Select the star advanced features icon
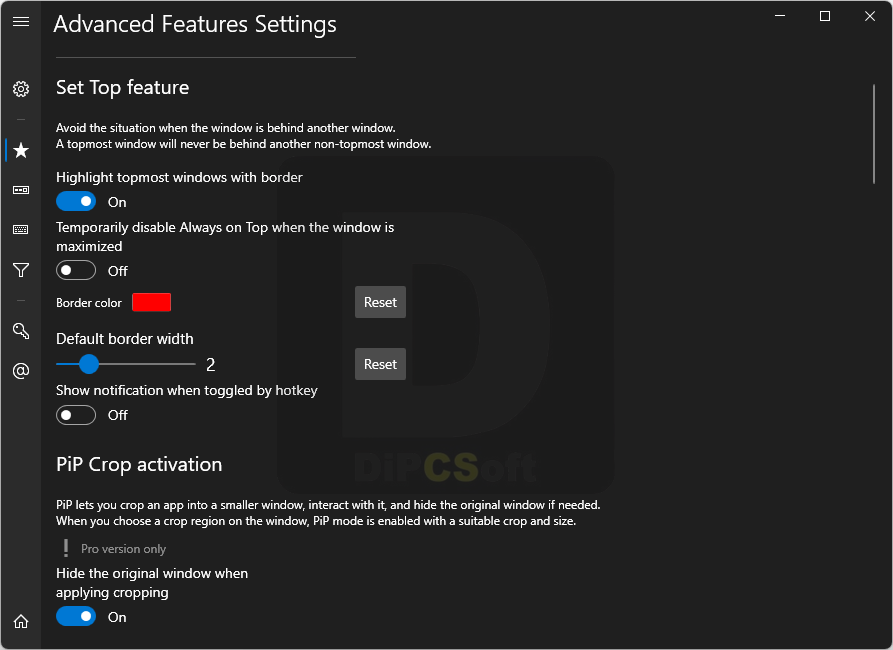Viewport: 893px width, 650px height. [x=21, y=150]
